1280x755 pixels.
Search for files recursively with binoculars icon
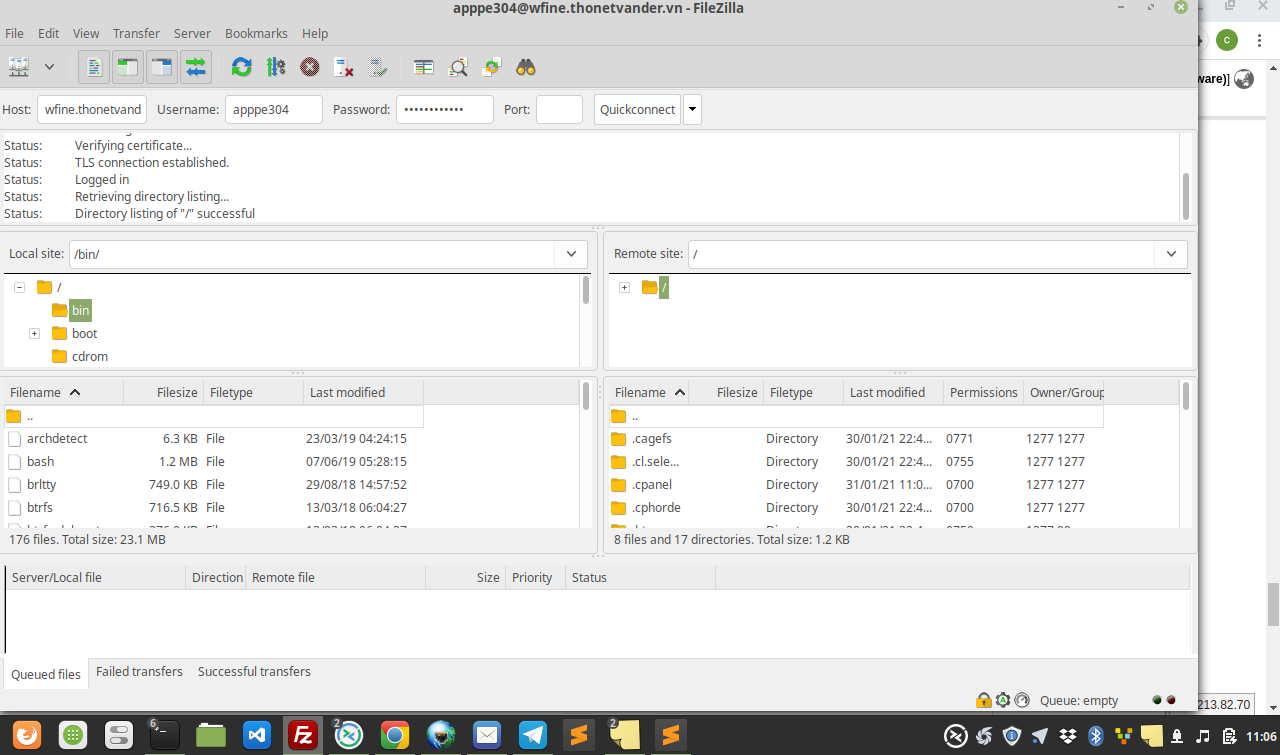tap(526, 67)
